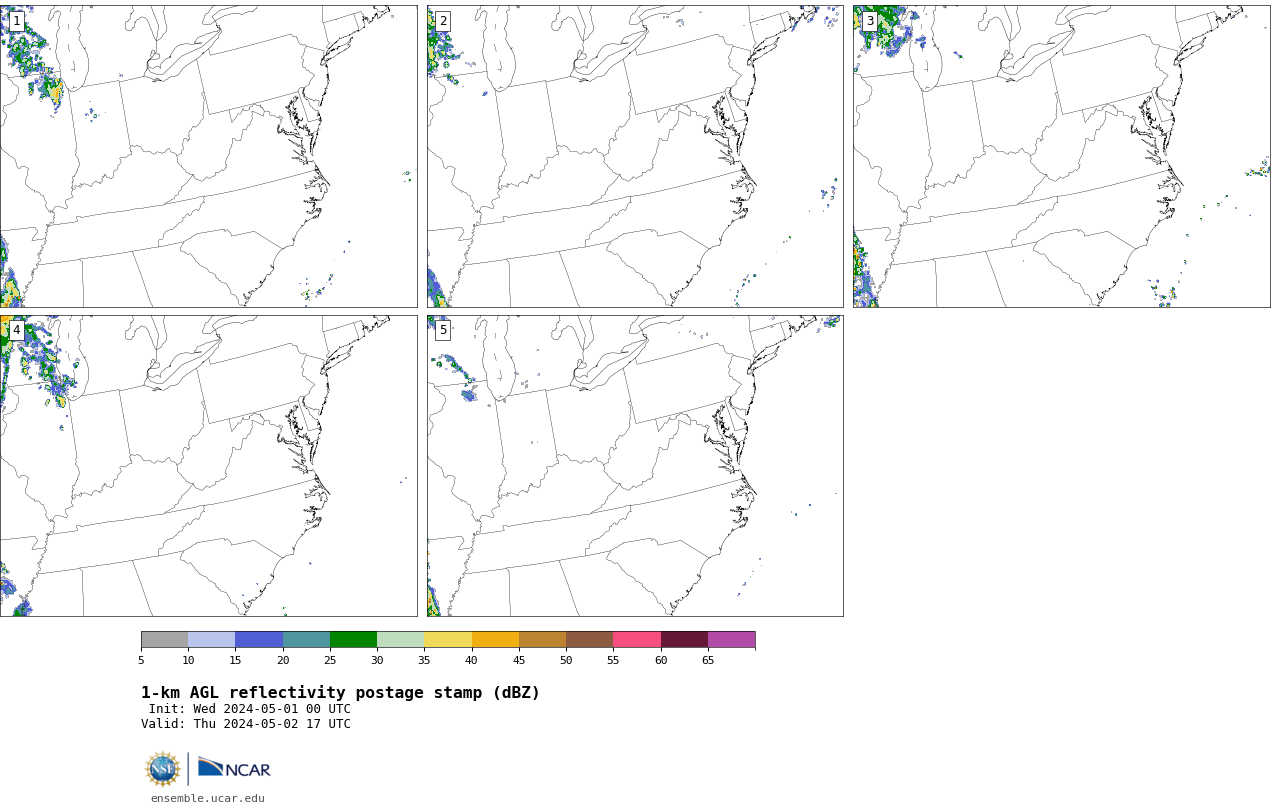Click the number label on map 4

16,330
